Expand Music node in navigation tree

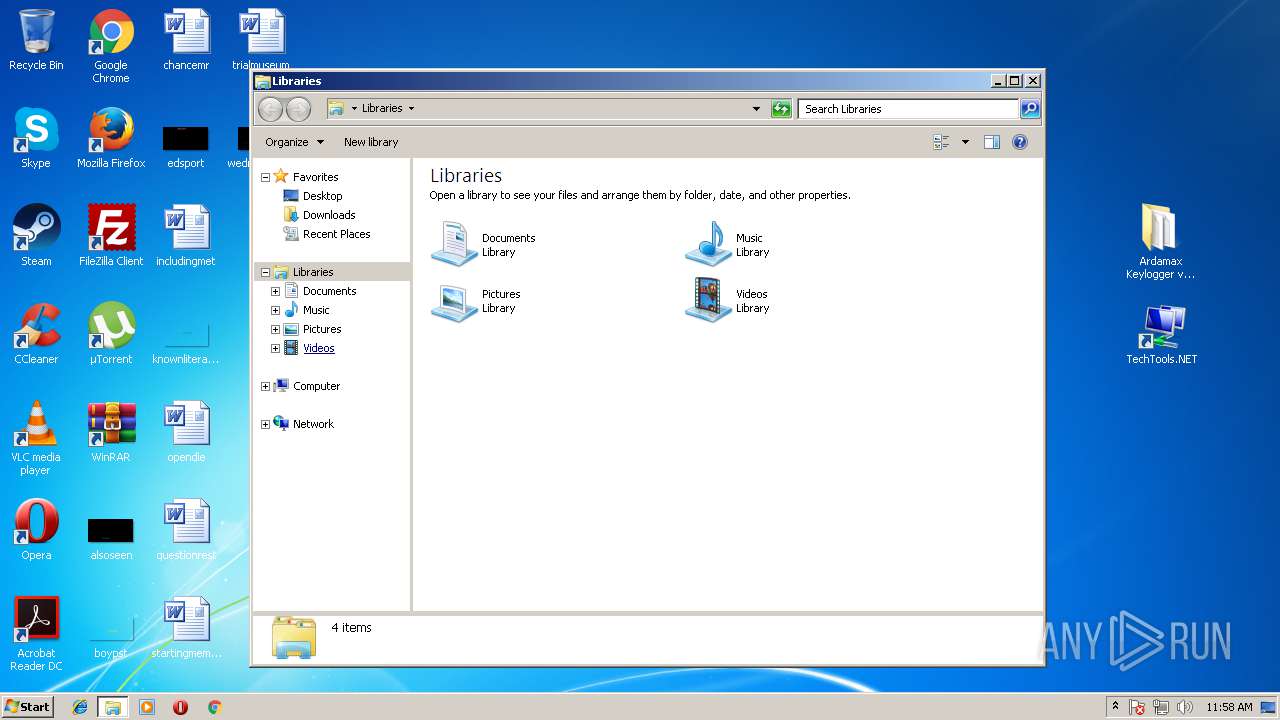pyautogui.click(x=275, y=310)
